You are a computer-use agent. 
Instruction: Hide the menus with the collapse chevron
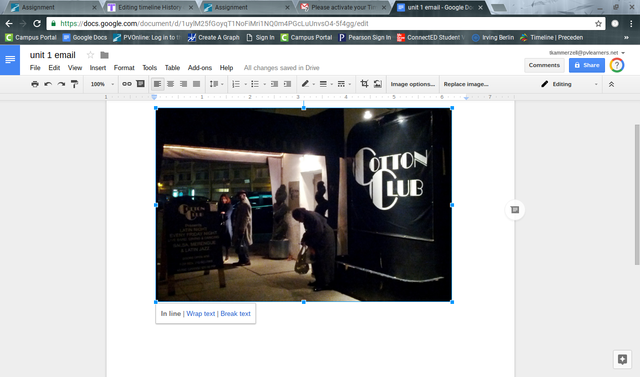(611, 84)
